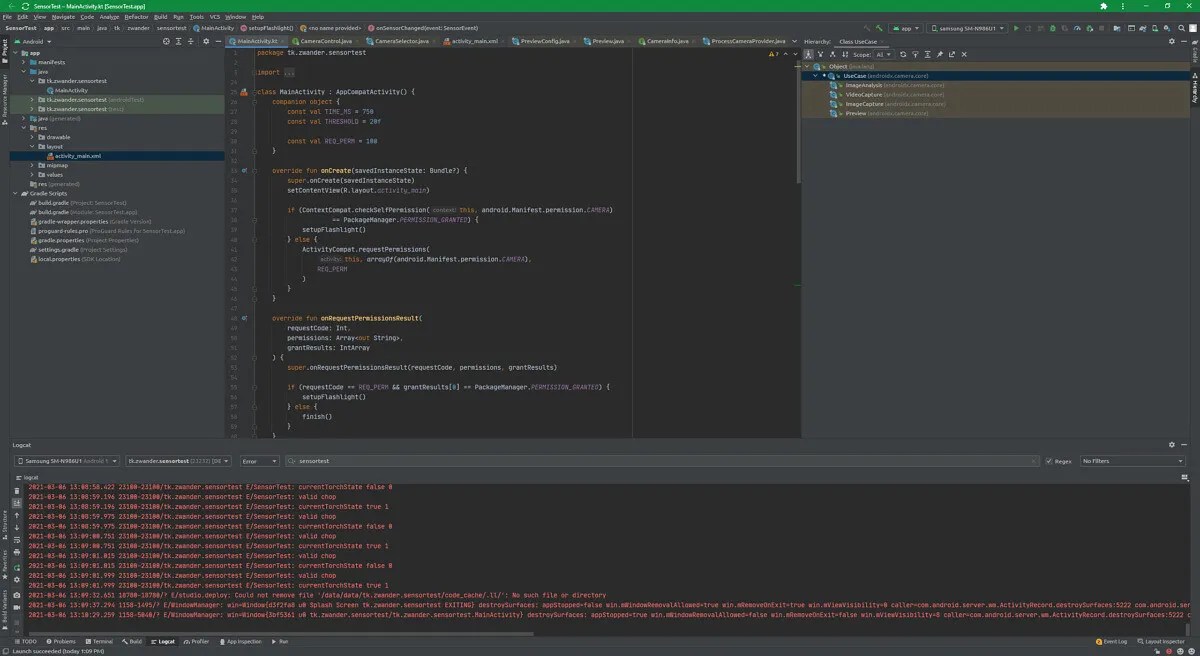Image resolution: width=1200 pixels, height=656 pixels.
Task: Switch to CameraControl.java tab
Action: 326,41
